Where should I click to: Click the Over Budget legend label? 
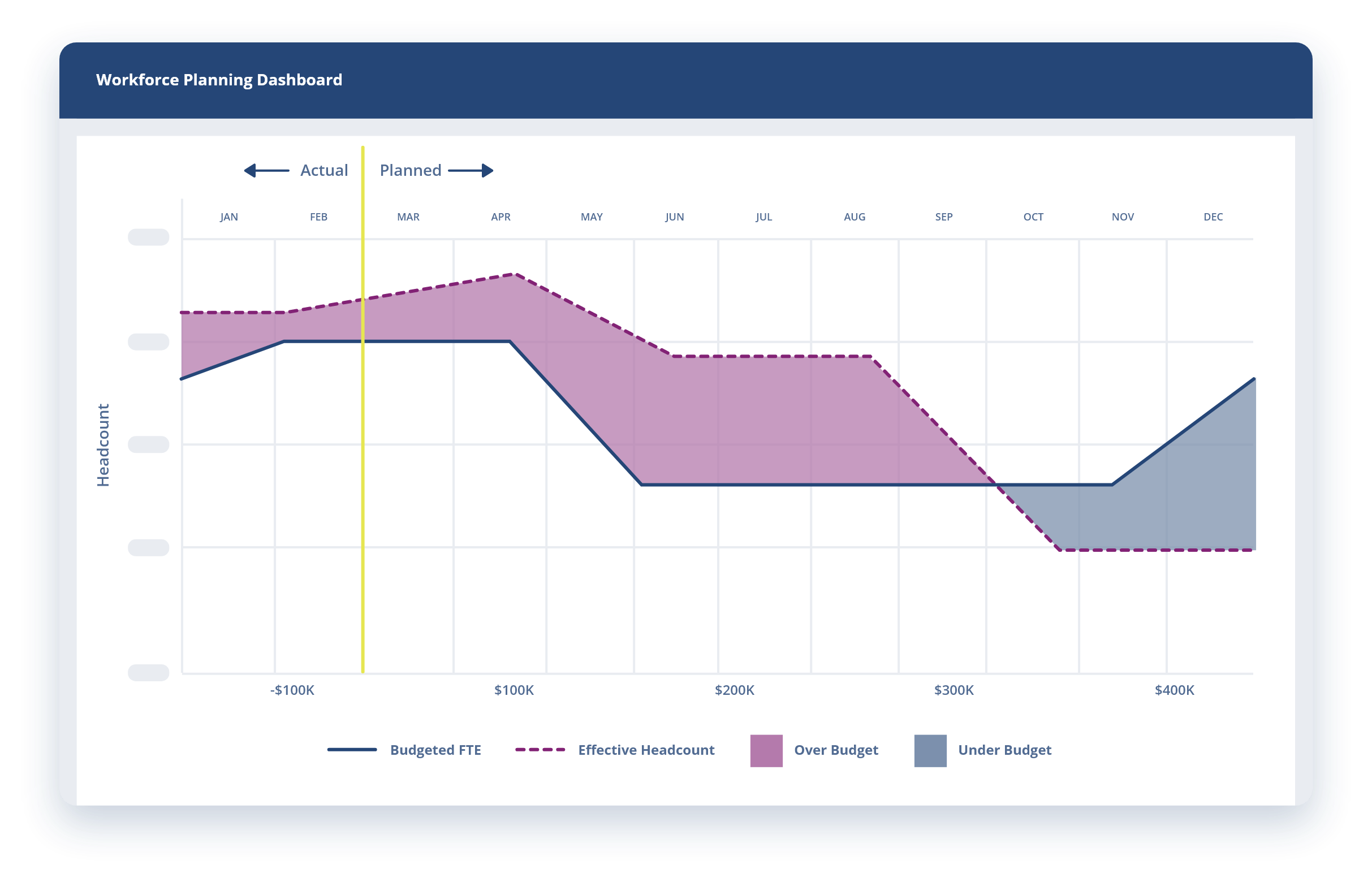[836, 750]
